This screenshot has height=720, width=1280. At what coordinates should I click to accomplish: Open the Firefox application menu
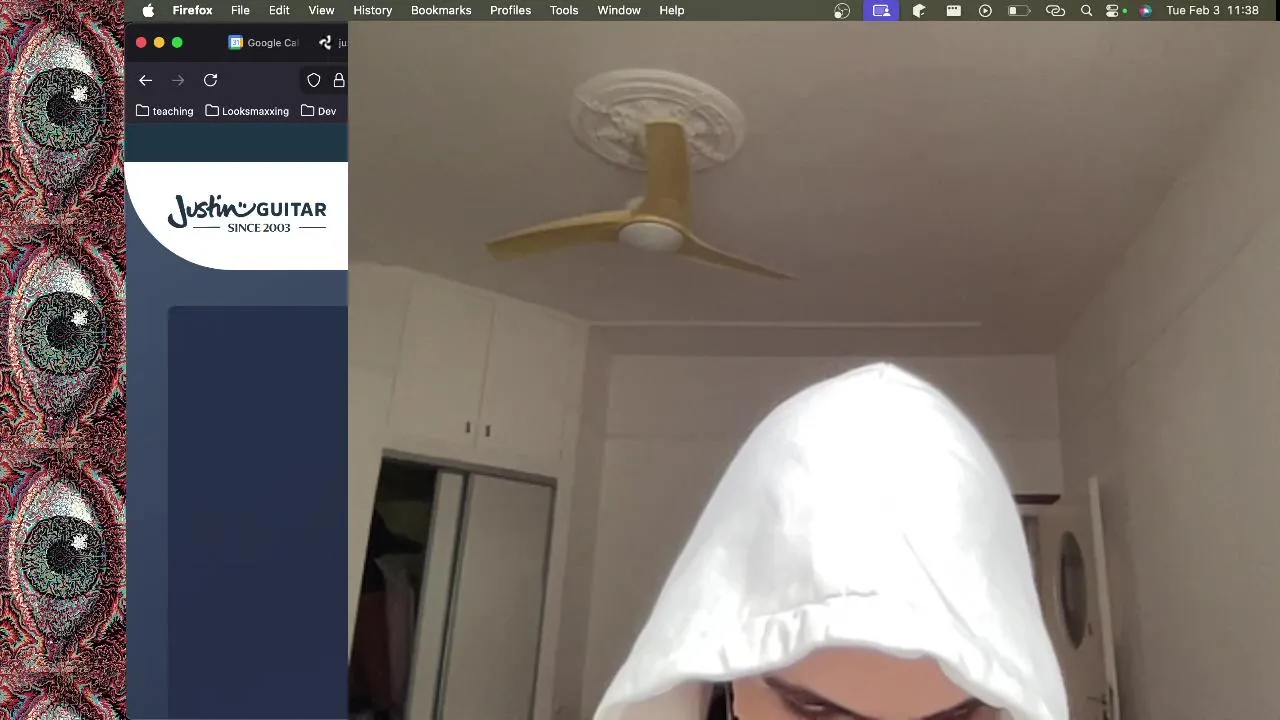pos(192,10)
